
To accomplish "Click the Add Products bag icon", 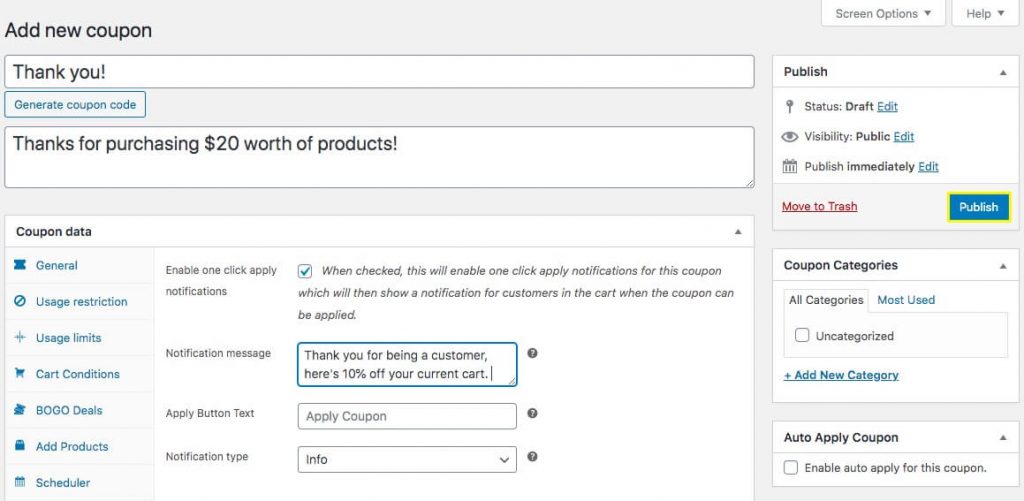I will click(x=20, y=446).
